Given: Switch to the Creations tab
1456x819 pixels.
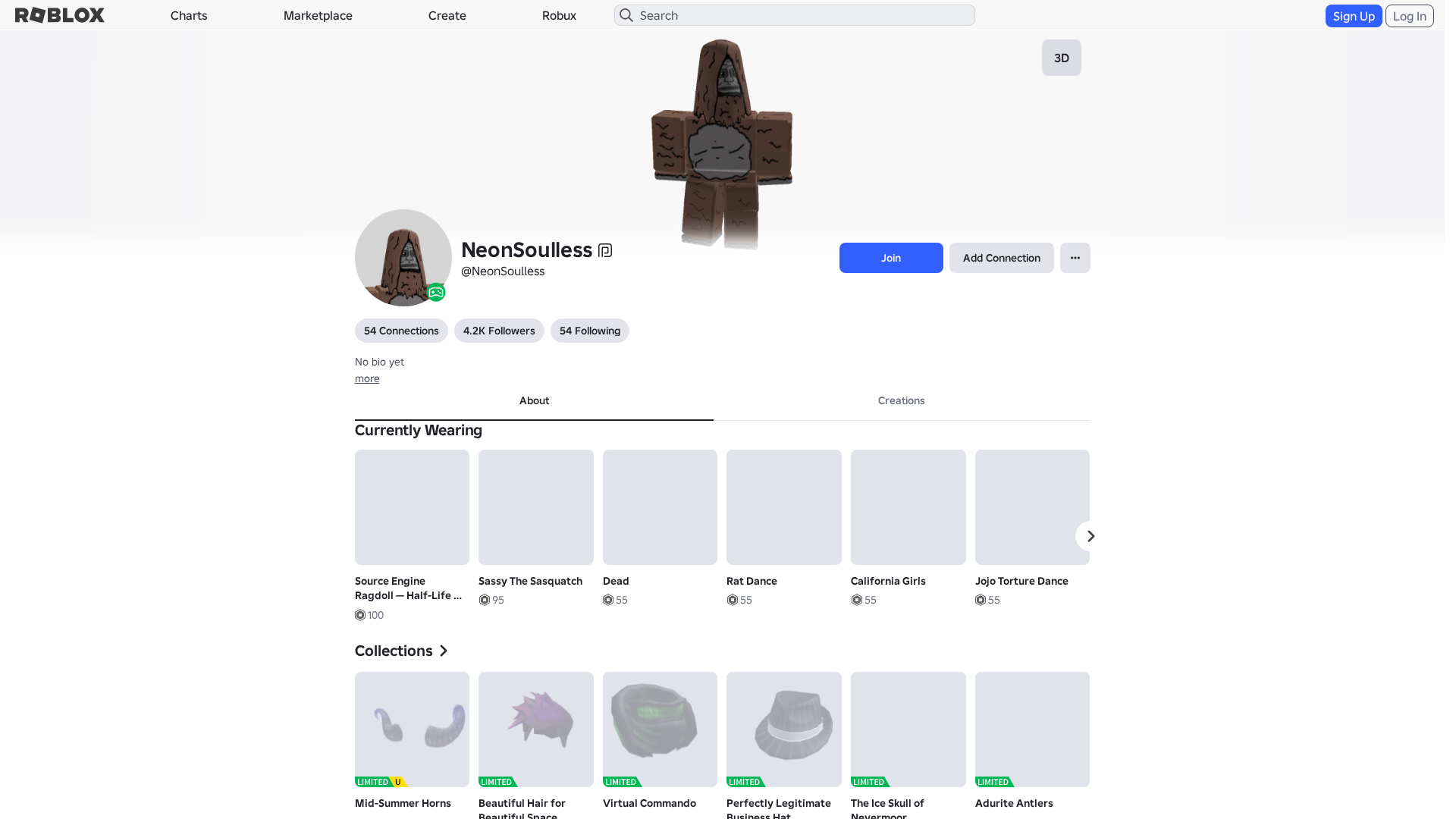Looking at the screenshot, I should point(902,400).
